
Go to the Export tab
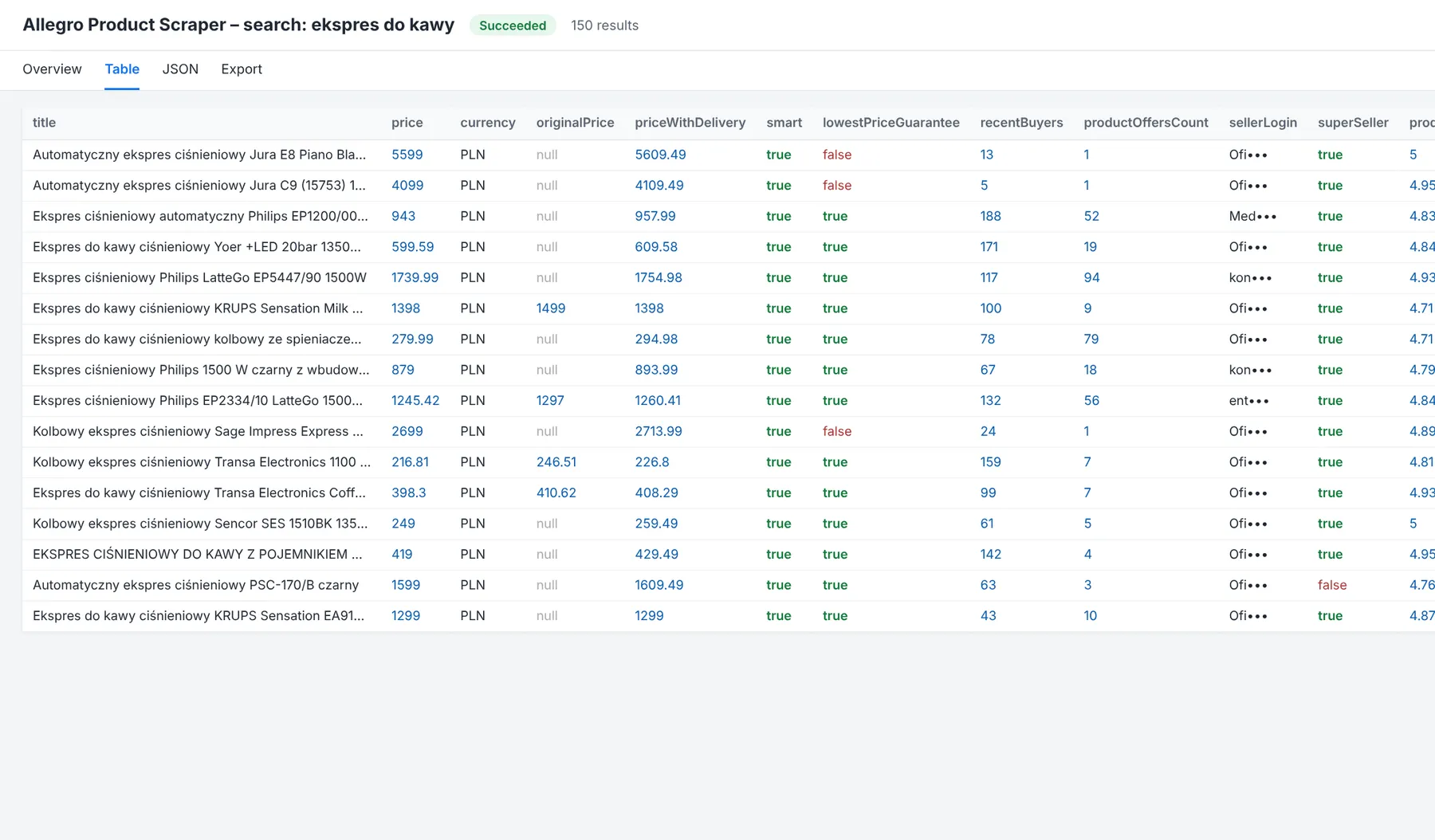pyautogui.click(x=242, y=69)
